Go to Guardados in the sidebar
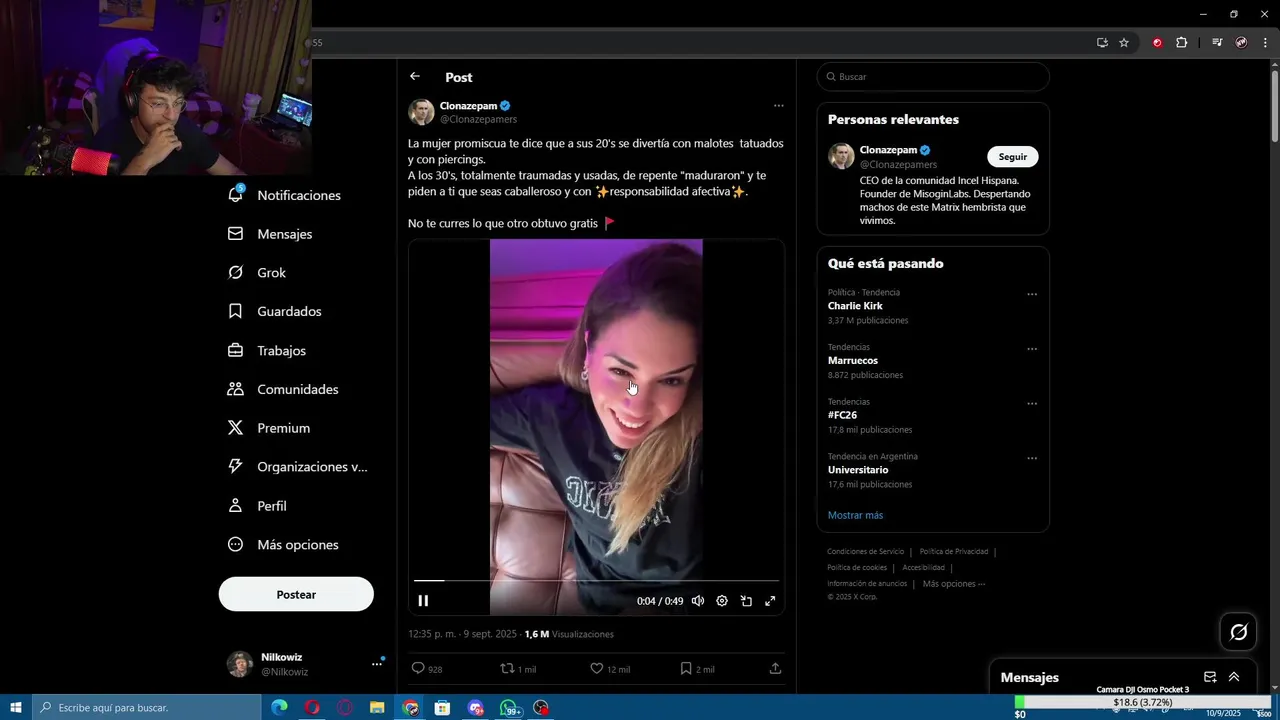 pos(289,311)
